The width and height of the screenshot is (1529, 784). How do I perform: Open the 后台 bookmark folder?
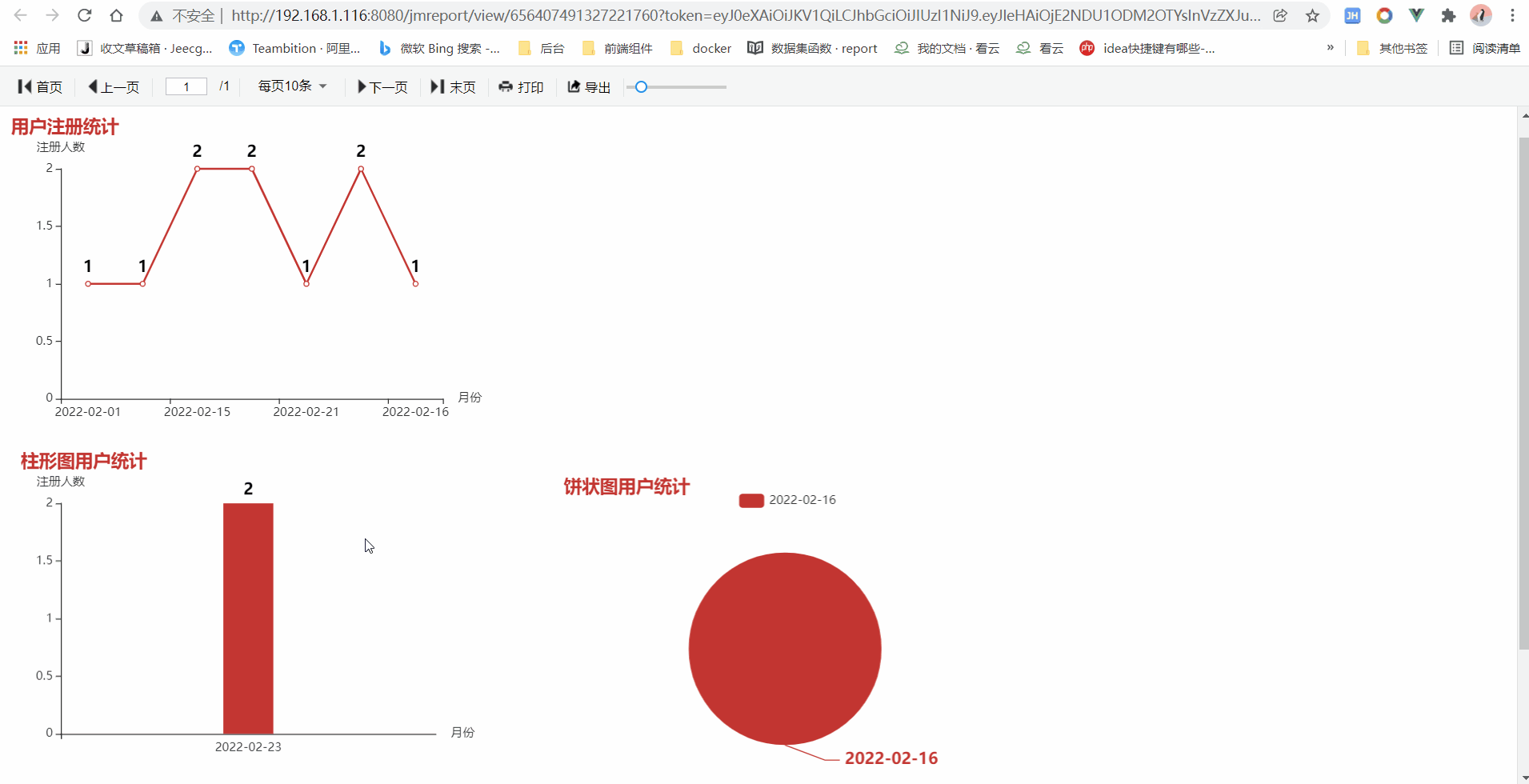click(x=541, y=48)
